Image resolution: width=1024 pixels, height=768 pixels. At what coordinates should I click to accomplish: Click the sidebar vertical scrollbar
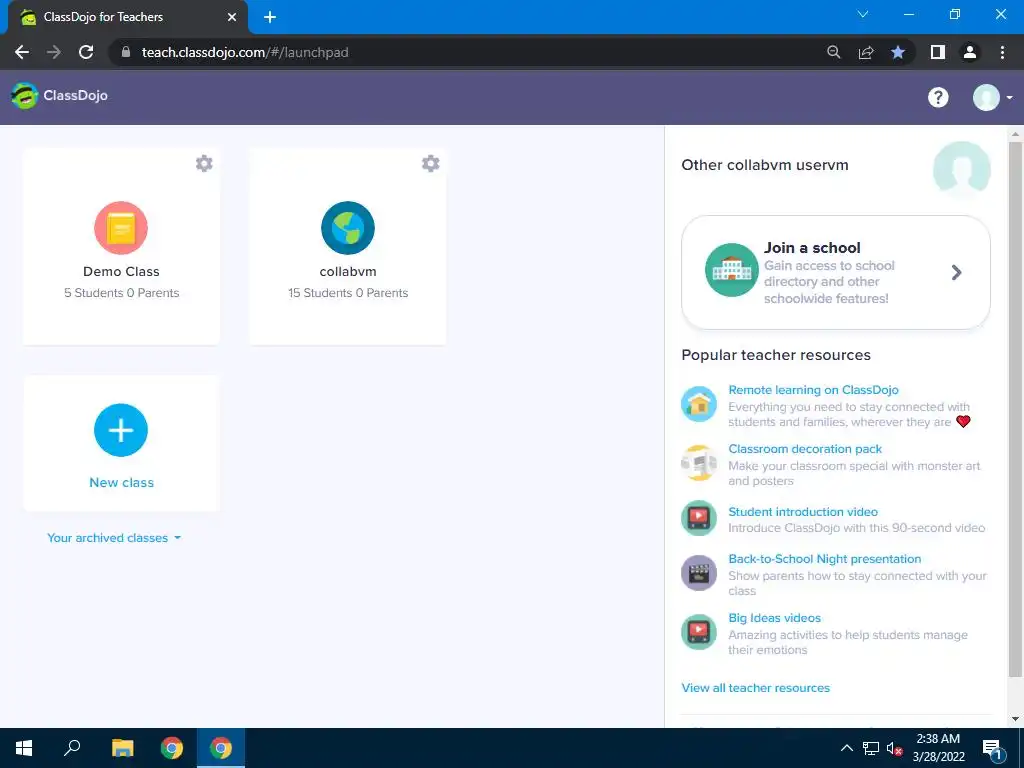[x=1015, y=408]
